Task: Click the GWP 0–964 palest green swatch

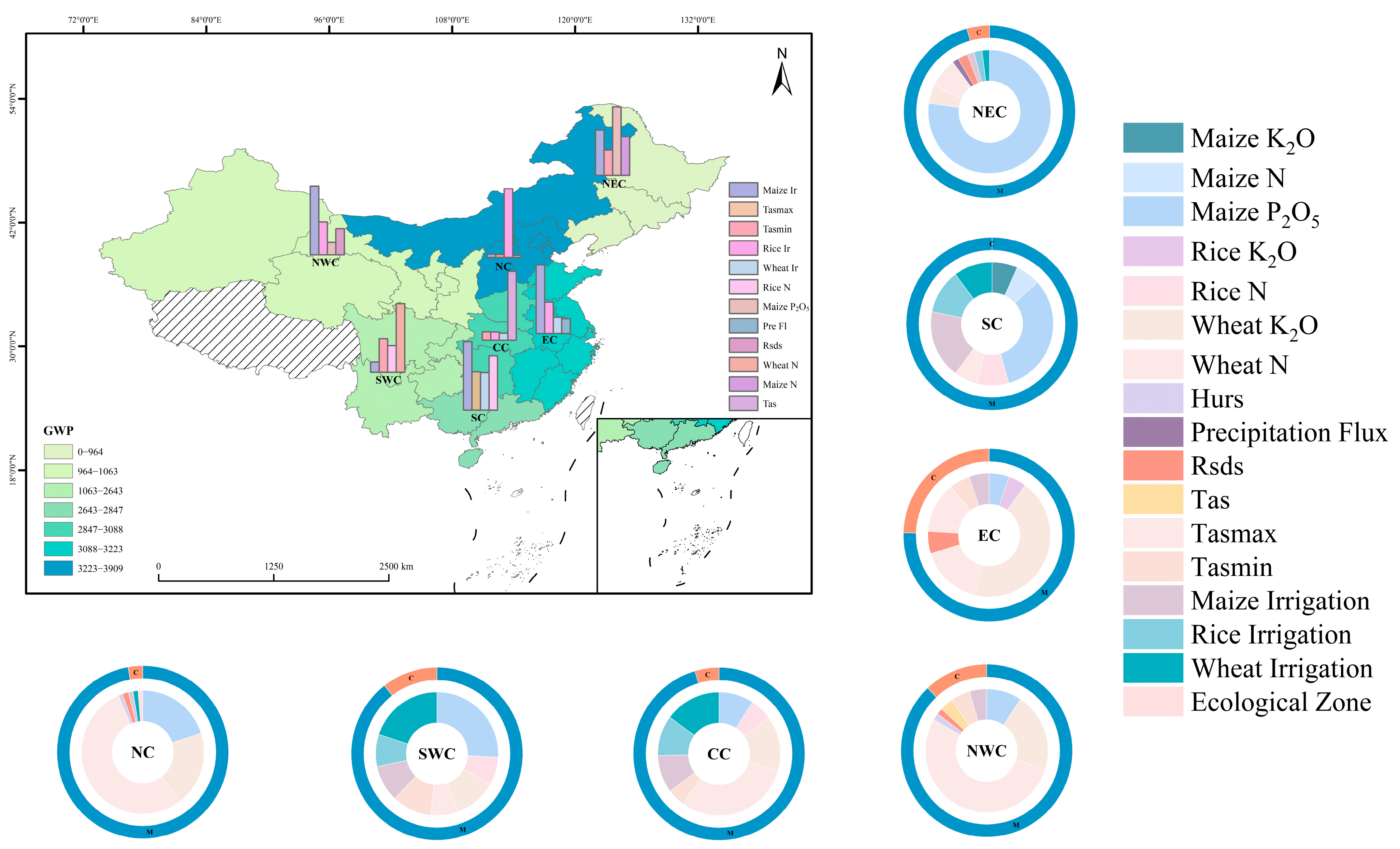Action: (59, 452)
